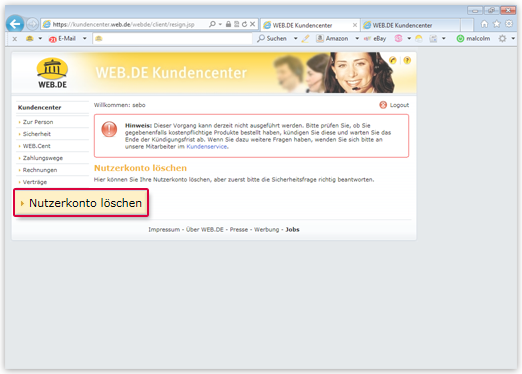522x374 pixels.
Task: Go back with the browser back arrow
Action: point(15,24)
